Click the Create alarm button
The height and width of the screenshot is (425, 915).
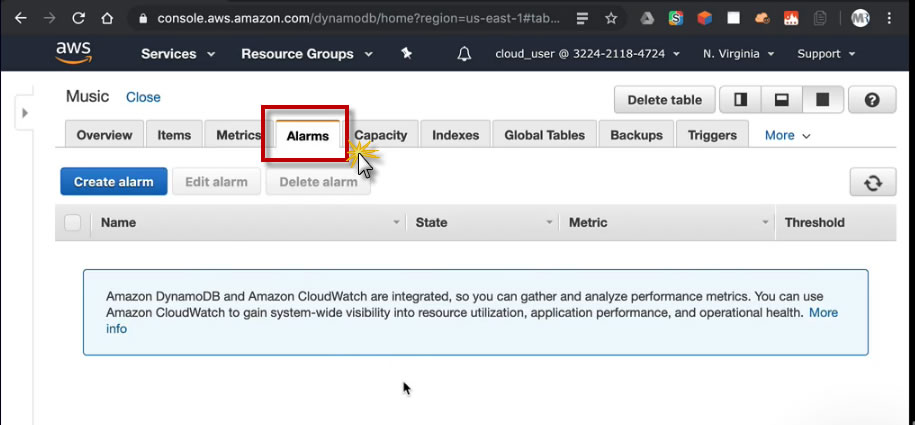click(114, 182)
